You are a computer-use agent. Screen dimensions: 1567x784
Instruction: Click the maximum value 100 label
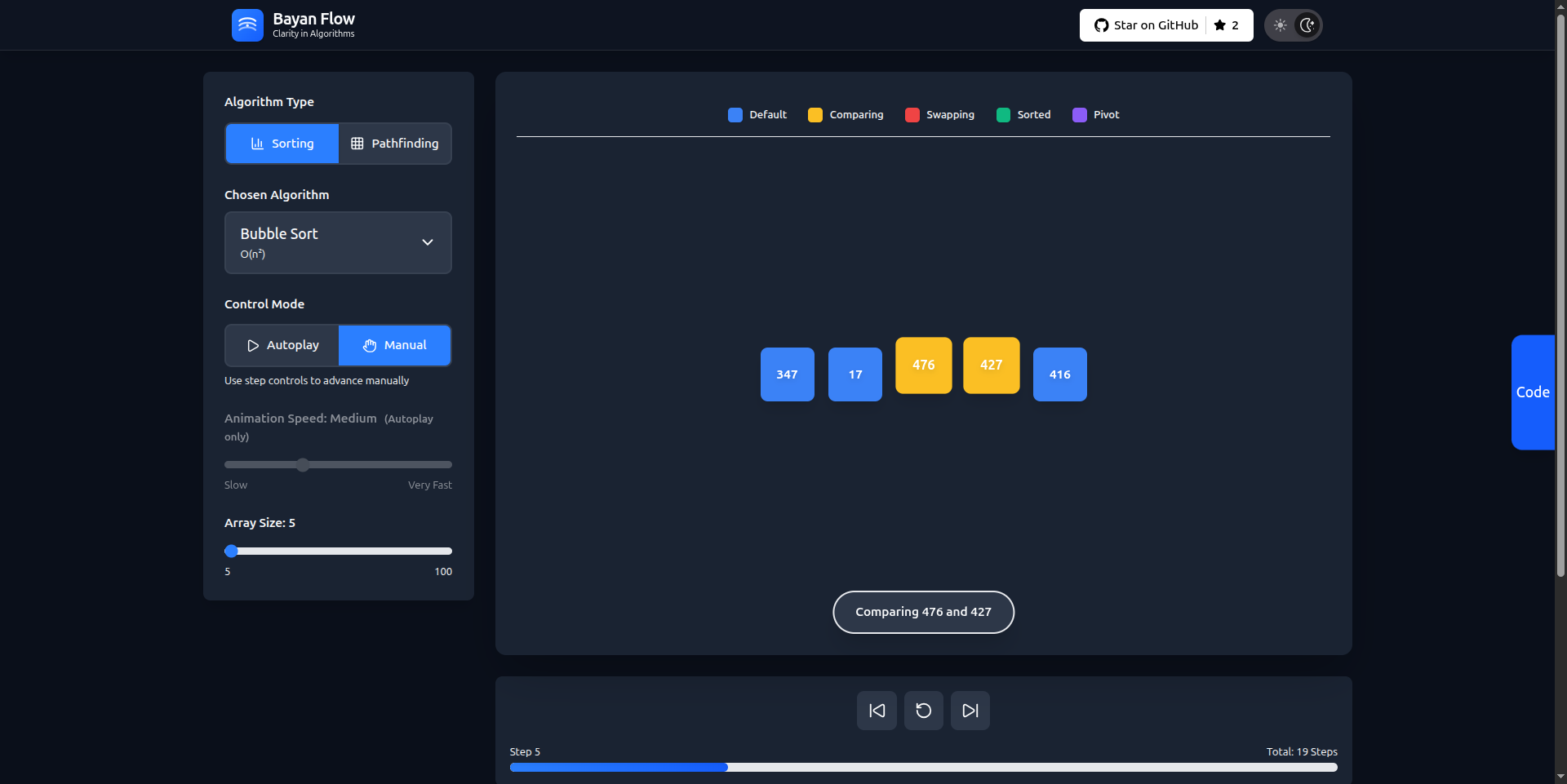click(443, 572)
